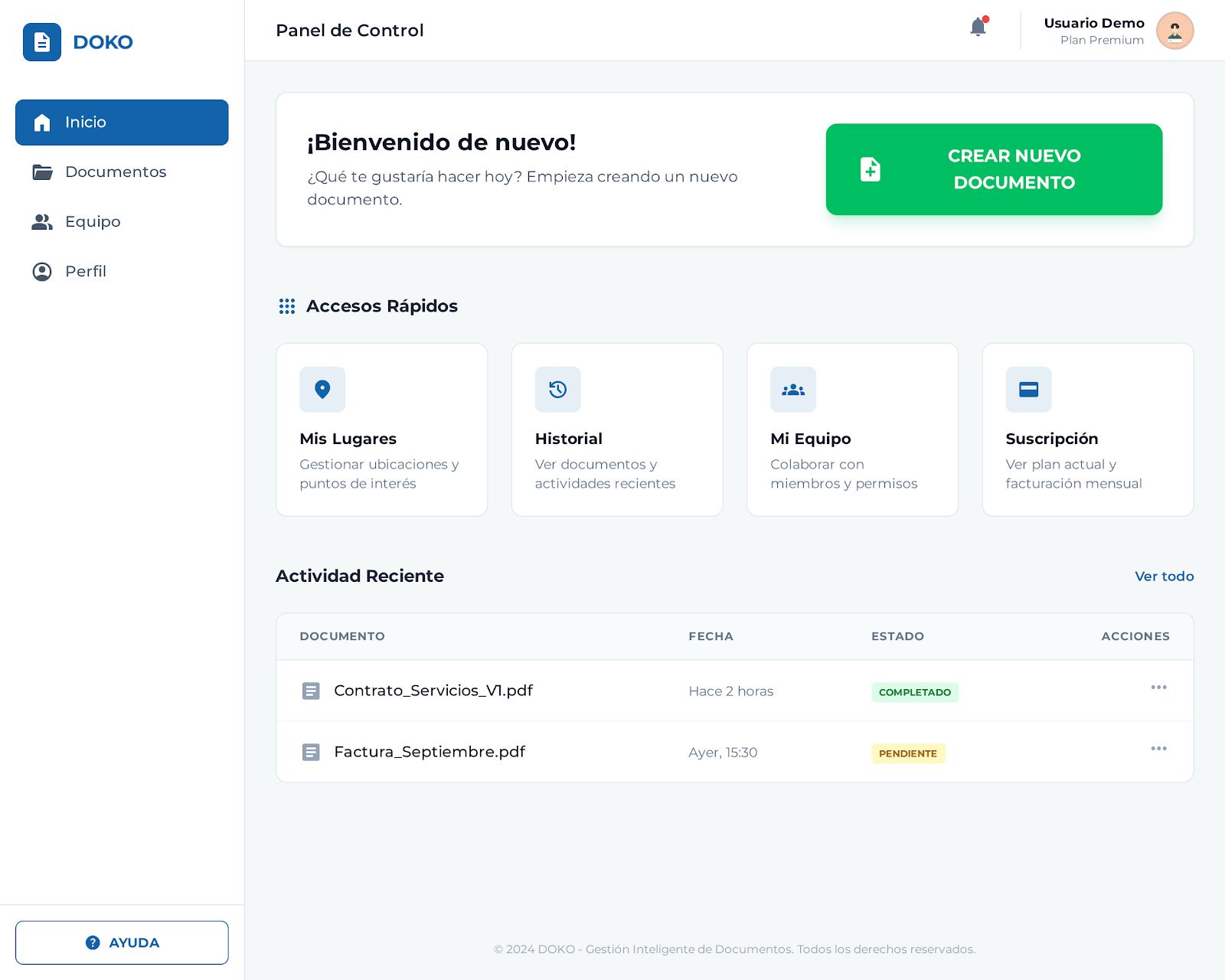This screenshot has height=980, width=1225.
Task: Click the Historial clock icon
Action: (558, 390)
